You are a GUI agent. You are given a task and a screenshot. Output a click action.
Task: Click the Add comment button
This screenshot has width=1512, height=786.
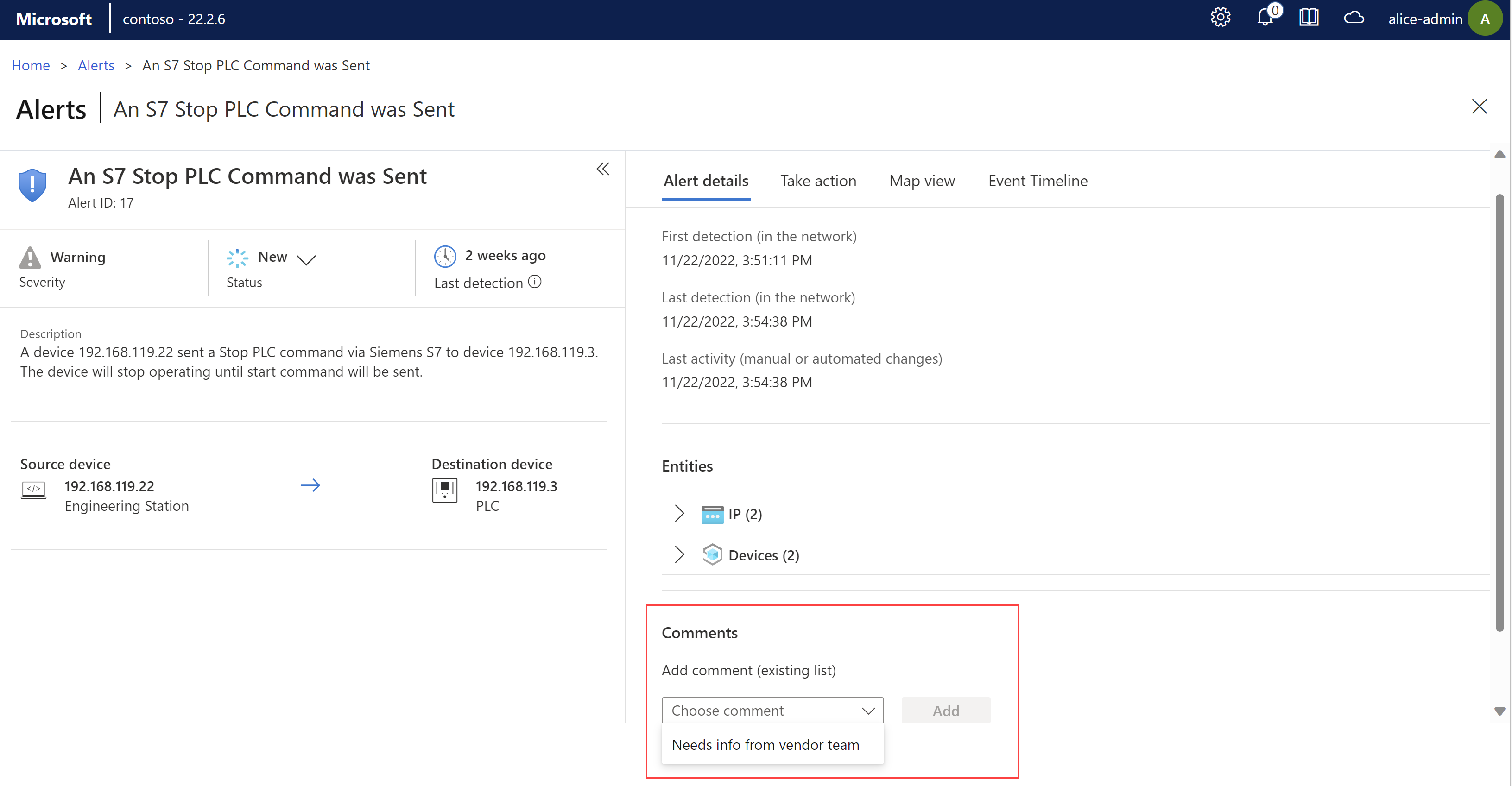[x=945, y=709]
